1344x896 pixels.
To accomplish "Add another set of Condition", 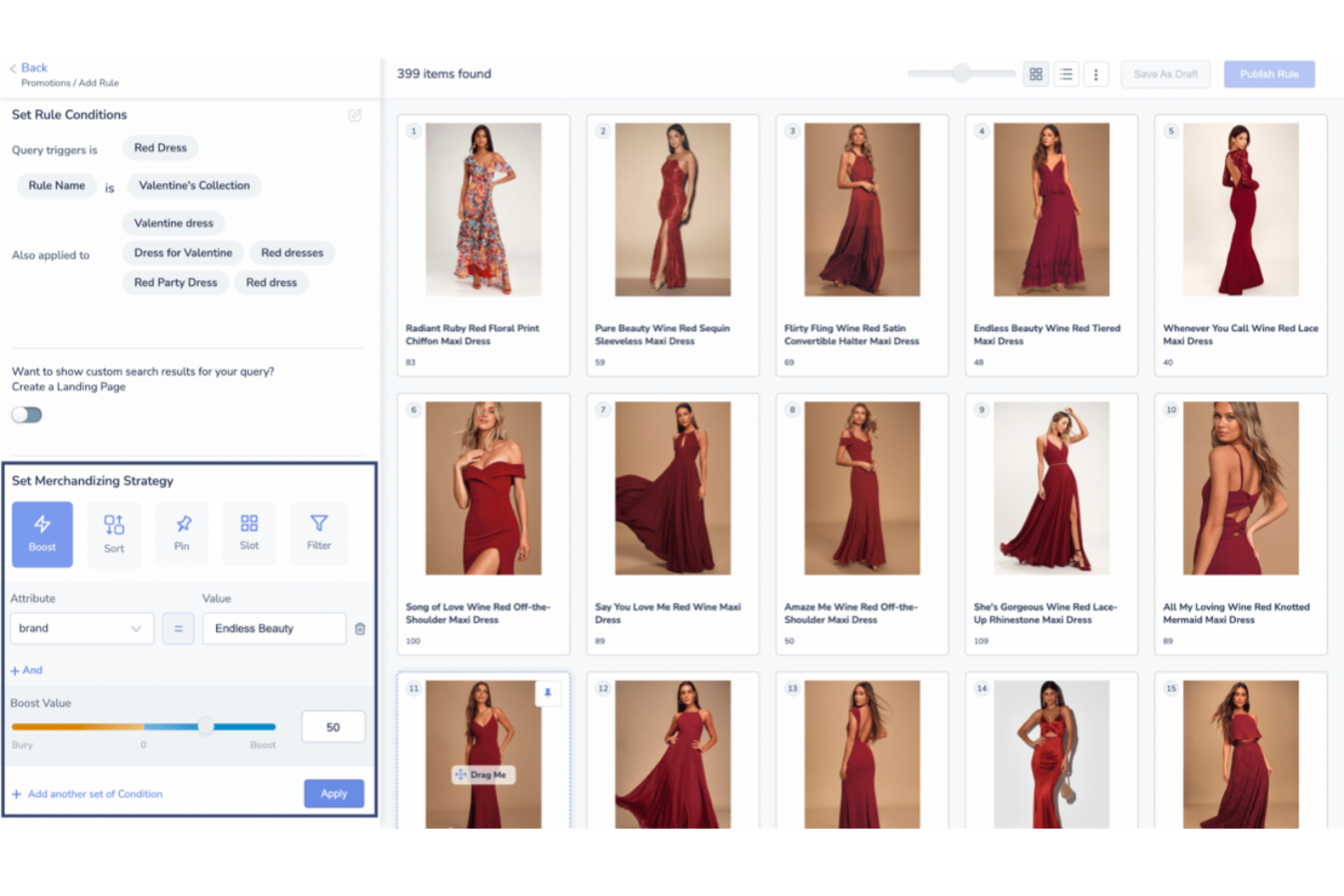I will (94, 794).
